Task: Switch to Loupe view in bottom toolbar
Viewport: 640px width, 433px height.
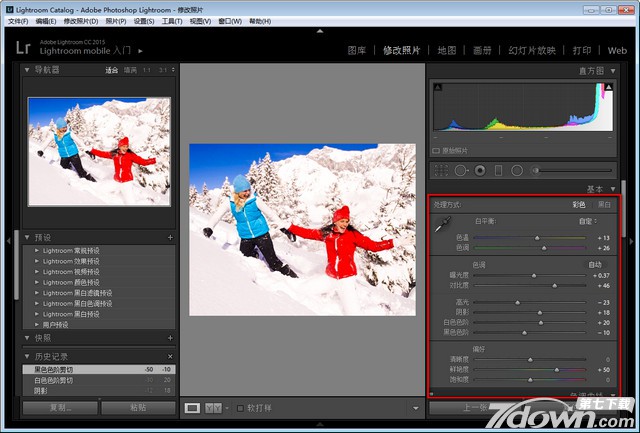Action: 192,408
